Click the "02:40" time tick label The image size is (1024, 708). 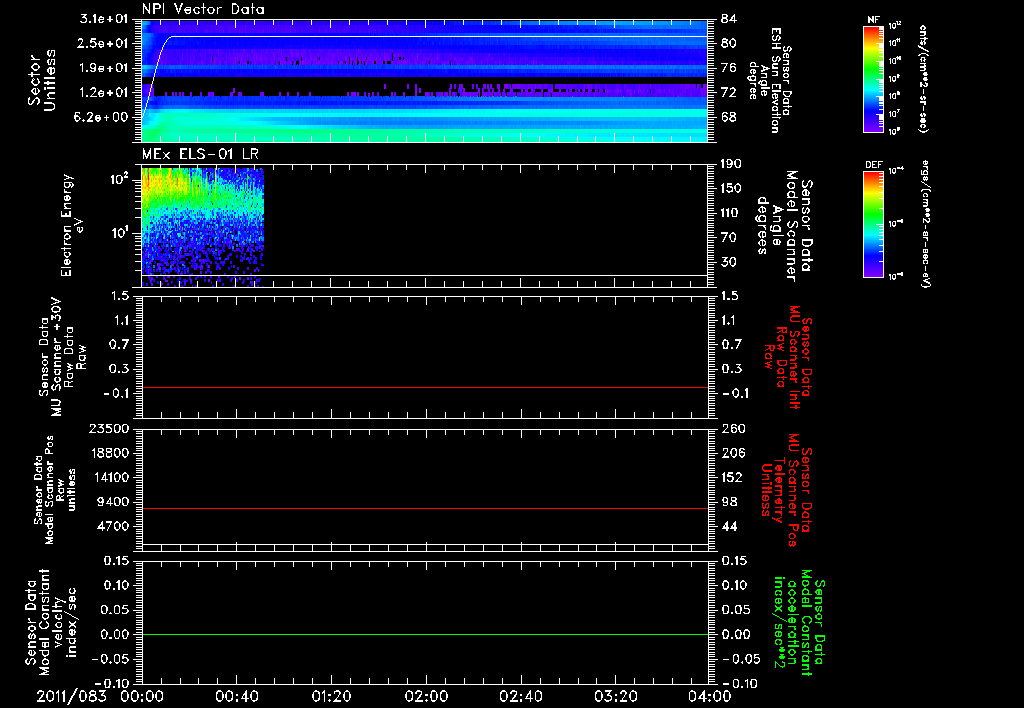point(520,696)
